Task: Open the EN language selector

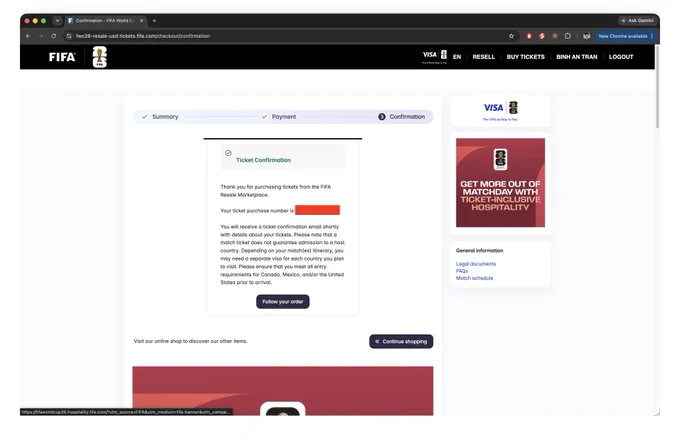Action: 457,57
